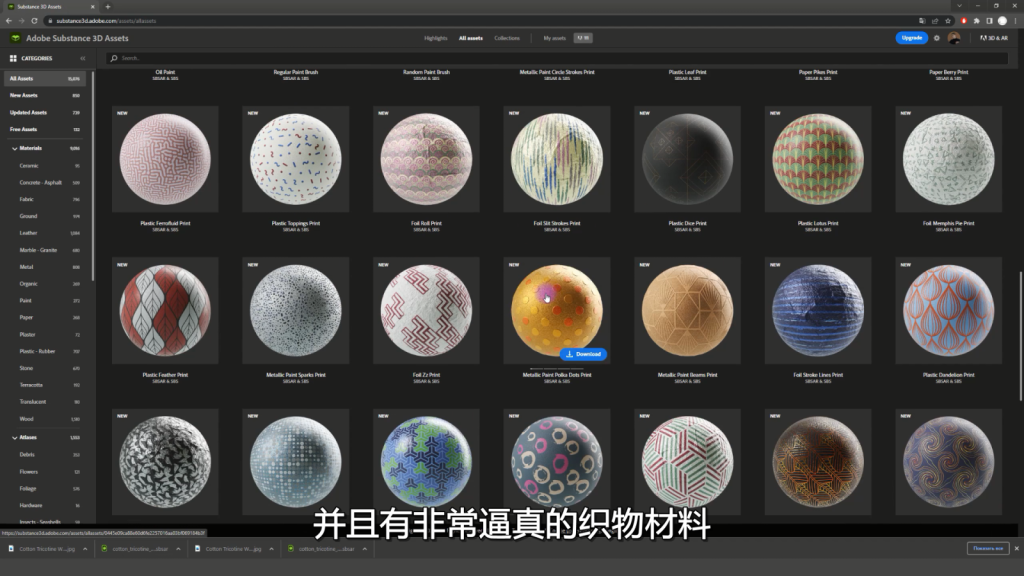The height and width of the screenshot is (576, 1024).
Task: Close the downloads bar
Action: [x=1016, y=549]
